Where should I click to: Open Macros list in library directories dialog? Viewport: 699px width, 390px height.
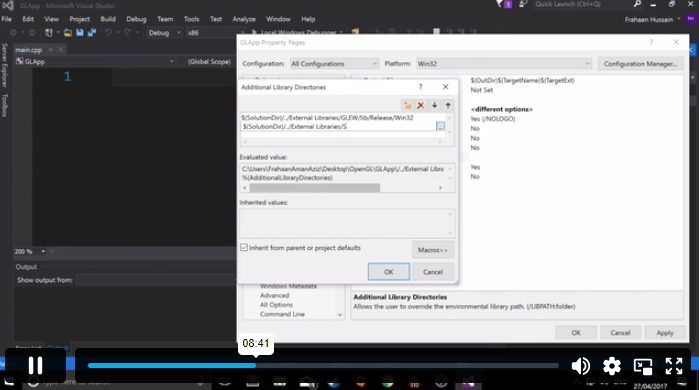tap(433, 250)
